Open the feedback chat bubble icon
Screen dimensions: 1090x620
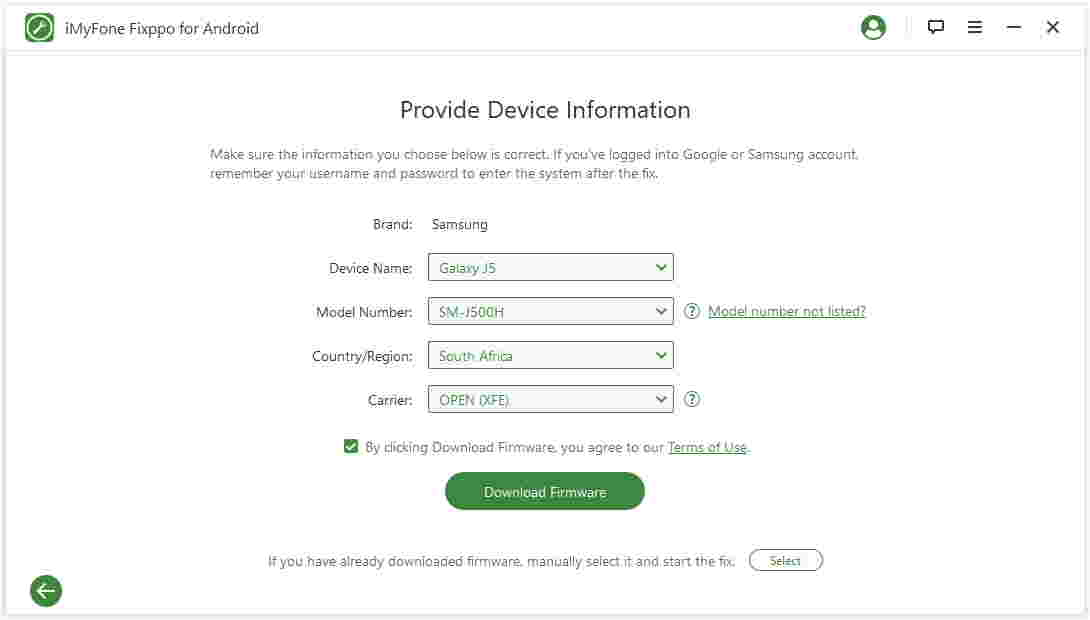[x=936, y=28]
